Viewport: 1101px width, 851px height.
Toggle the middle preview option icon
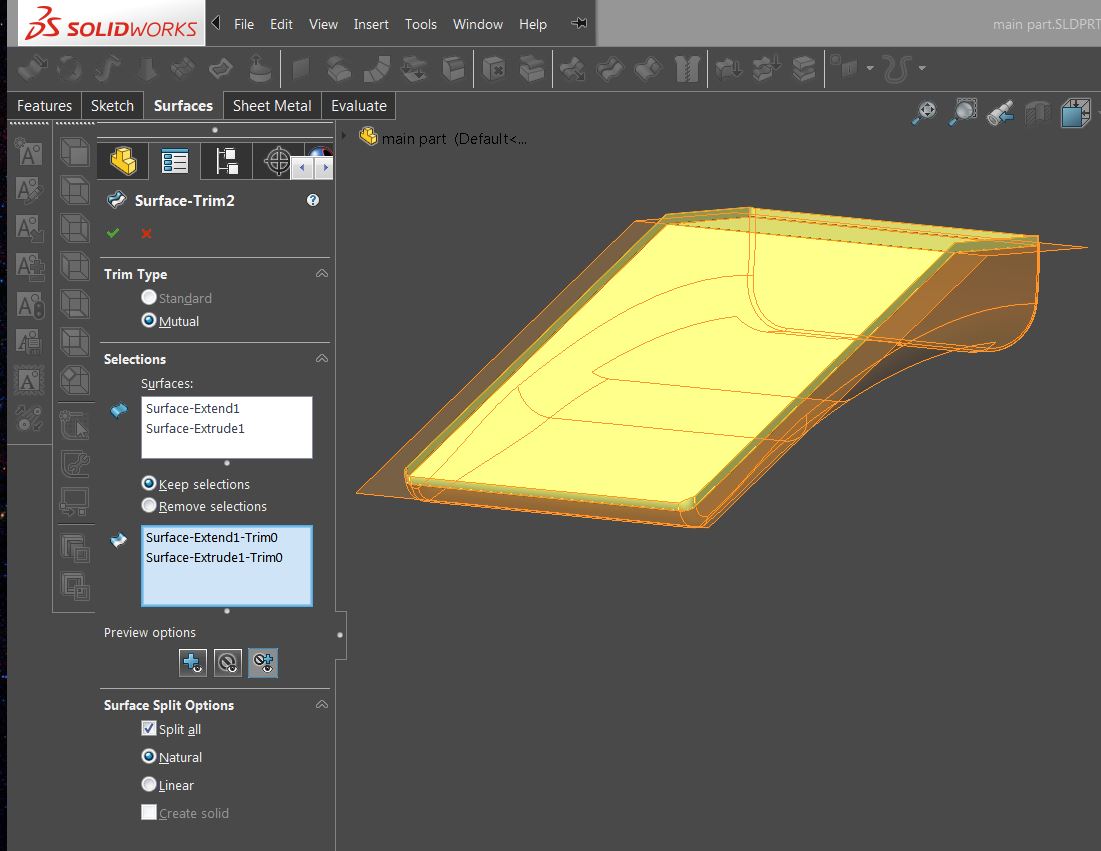click(227, 662)
